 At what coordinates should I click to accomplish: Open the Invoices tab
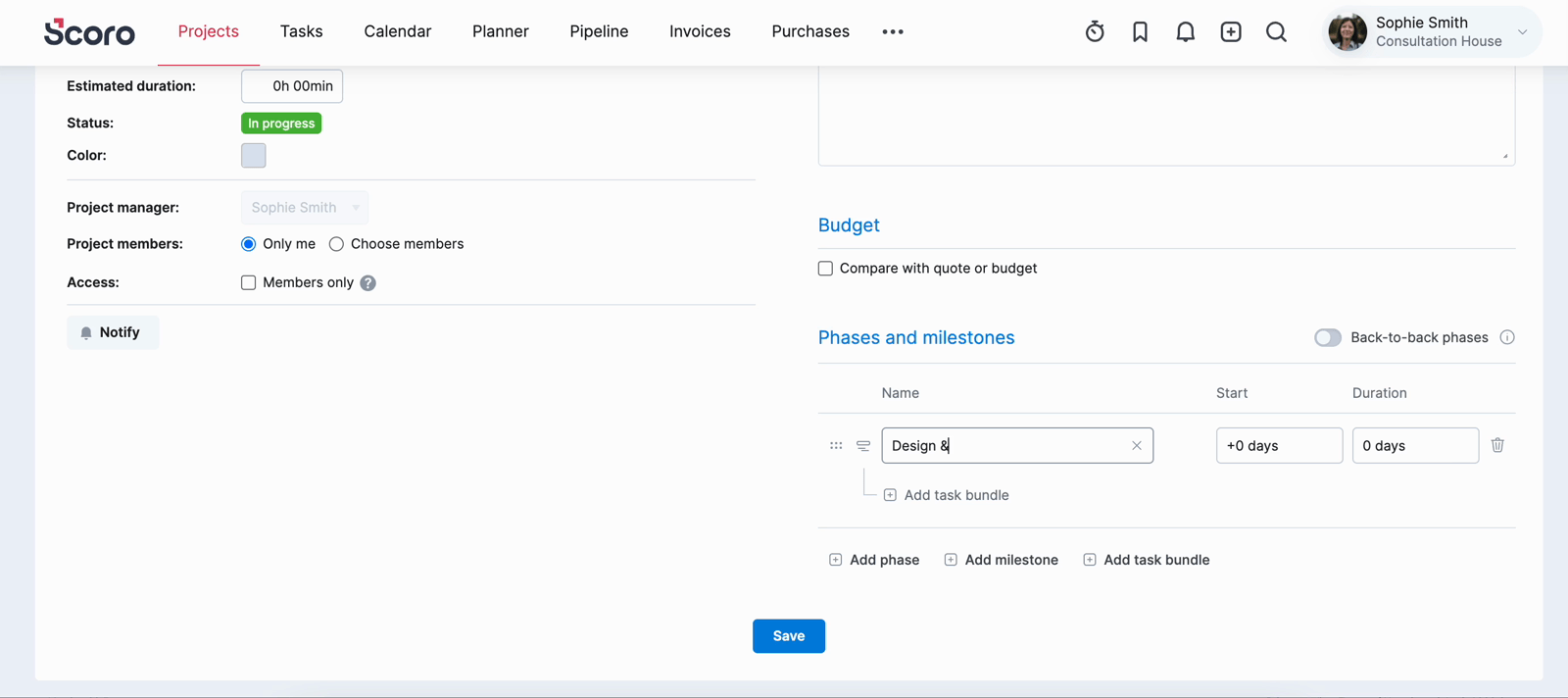700,31
